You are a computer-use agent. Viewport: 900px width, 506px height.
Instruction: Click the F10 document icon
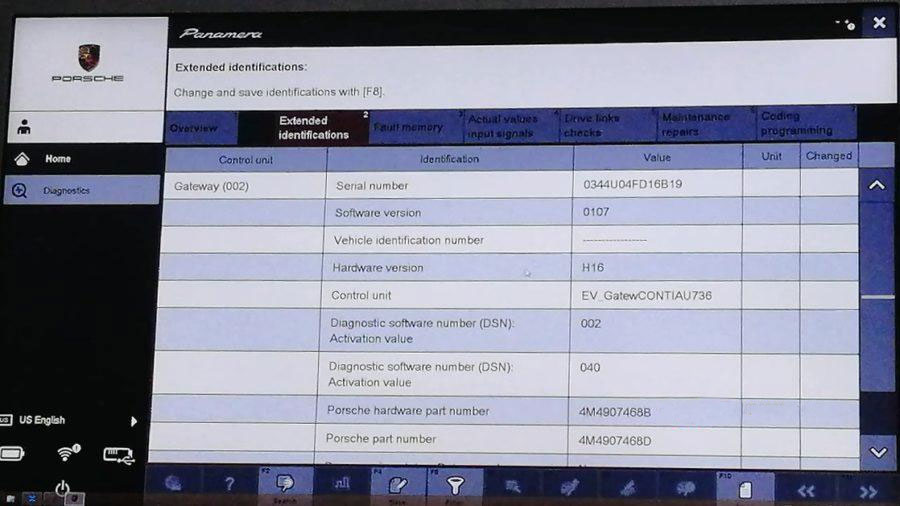[x=745, y=489]
